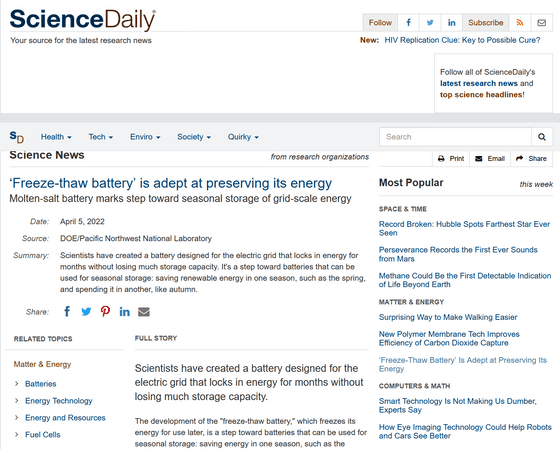Share article on LinkedIn below summary
Image resolution: width=560 pixels, height=449 pixels.
click(x=124, y=312)
